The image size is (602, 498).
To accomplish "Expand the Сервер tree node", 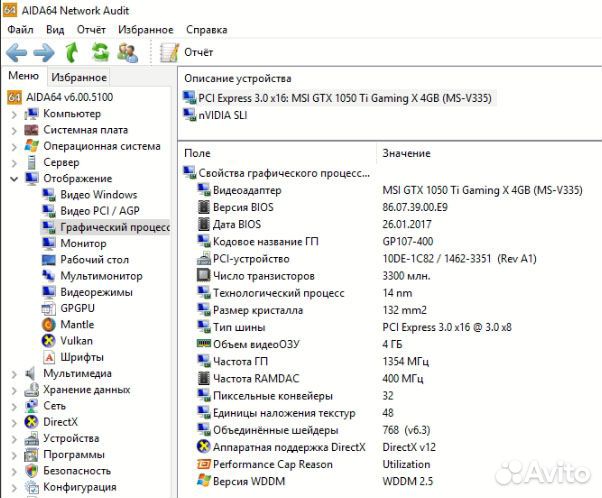I will pyautogui.click(x=14, y=163).
